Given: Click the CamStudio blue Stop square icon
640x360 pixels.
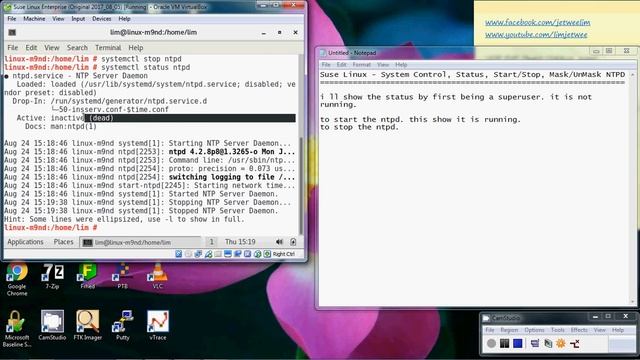Looking at the screenshot, I should click(x=518, y=343).
